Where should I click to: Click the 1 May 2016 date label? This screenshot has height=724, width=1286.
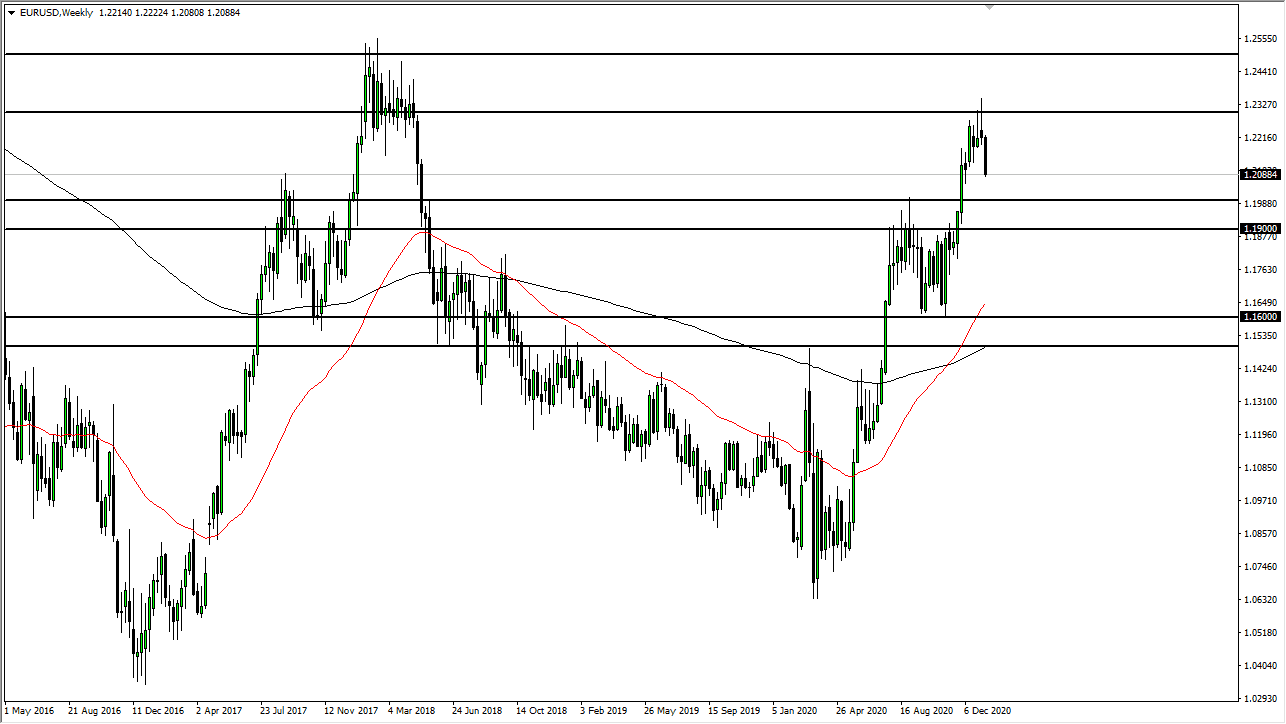(24, 711)
